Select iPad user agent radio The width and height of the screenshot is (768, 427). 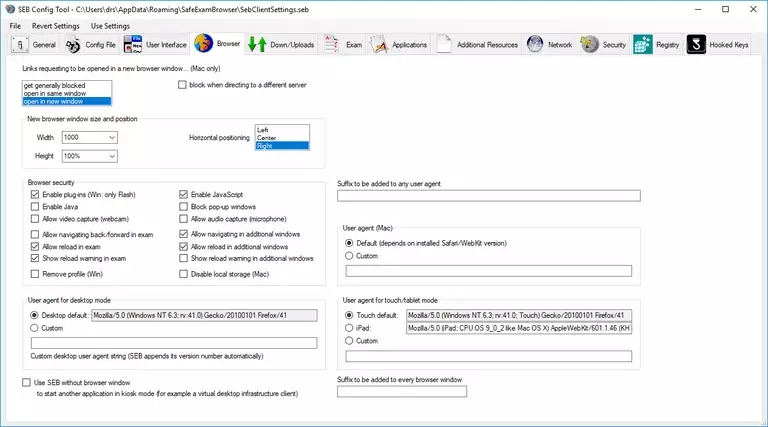[349, 328]
